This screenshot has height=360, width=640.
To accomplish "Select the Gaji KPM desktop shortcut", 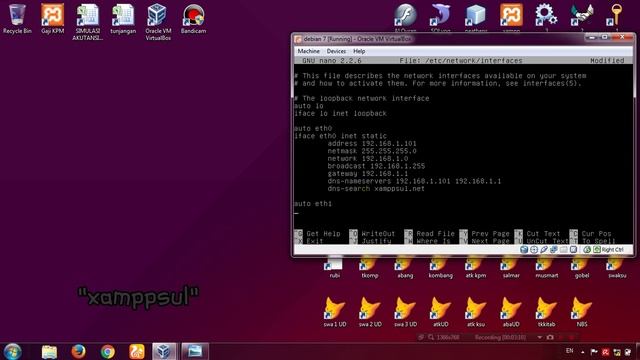I will click(x=53, y=19).
